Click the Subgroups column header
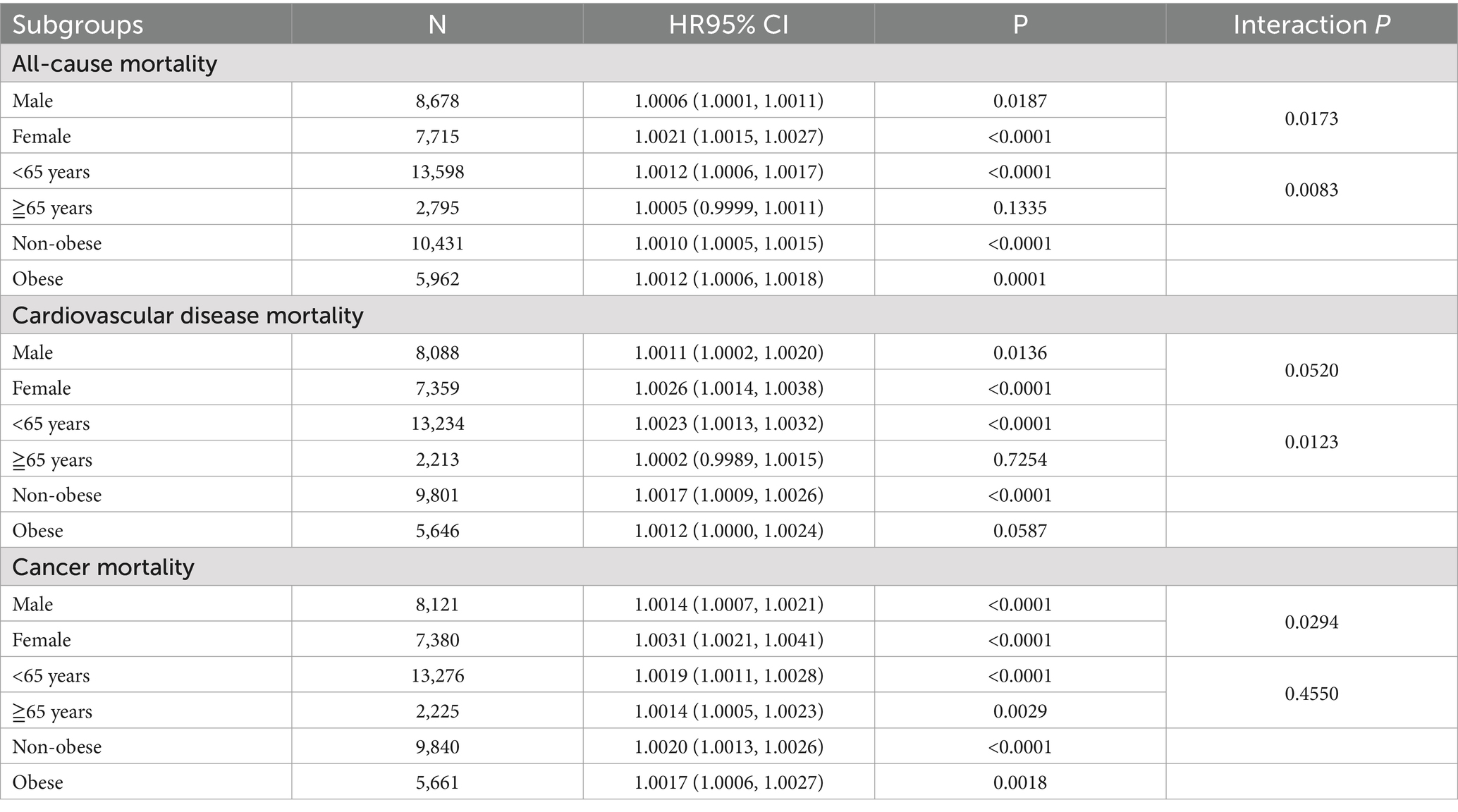Image resolution: width=1458 pixels, height=812 pixels. point(78,25)
